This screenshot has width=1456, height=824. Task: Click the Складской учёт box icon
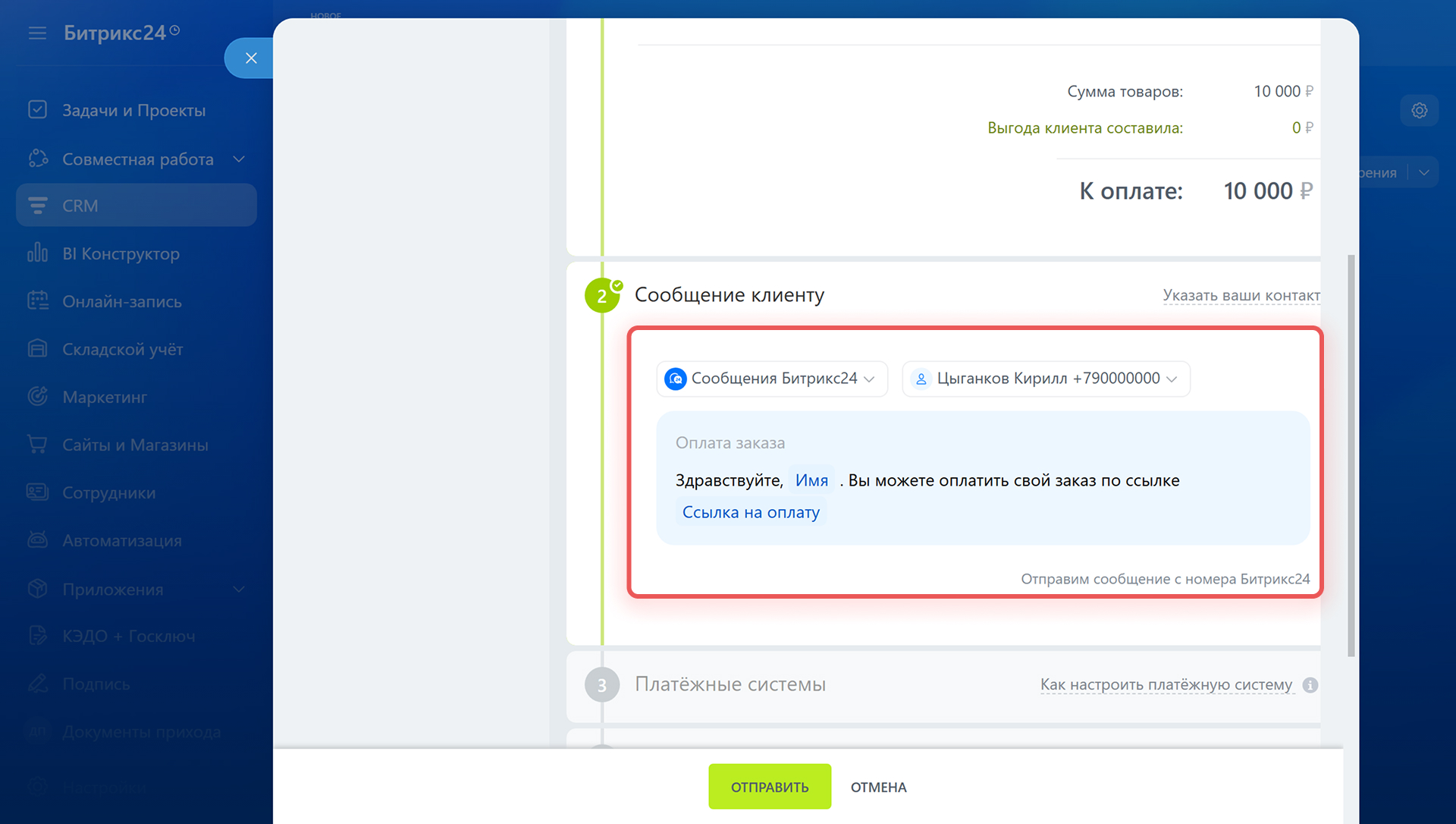click(x=37, y=349)
